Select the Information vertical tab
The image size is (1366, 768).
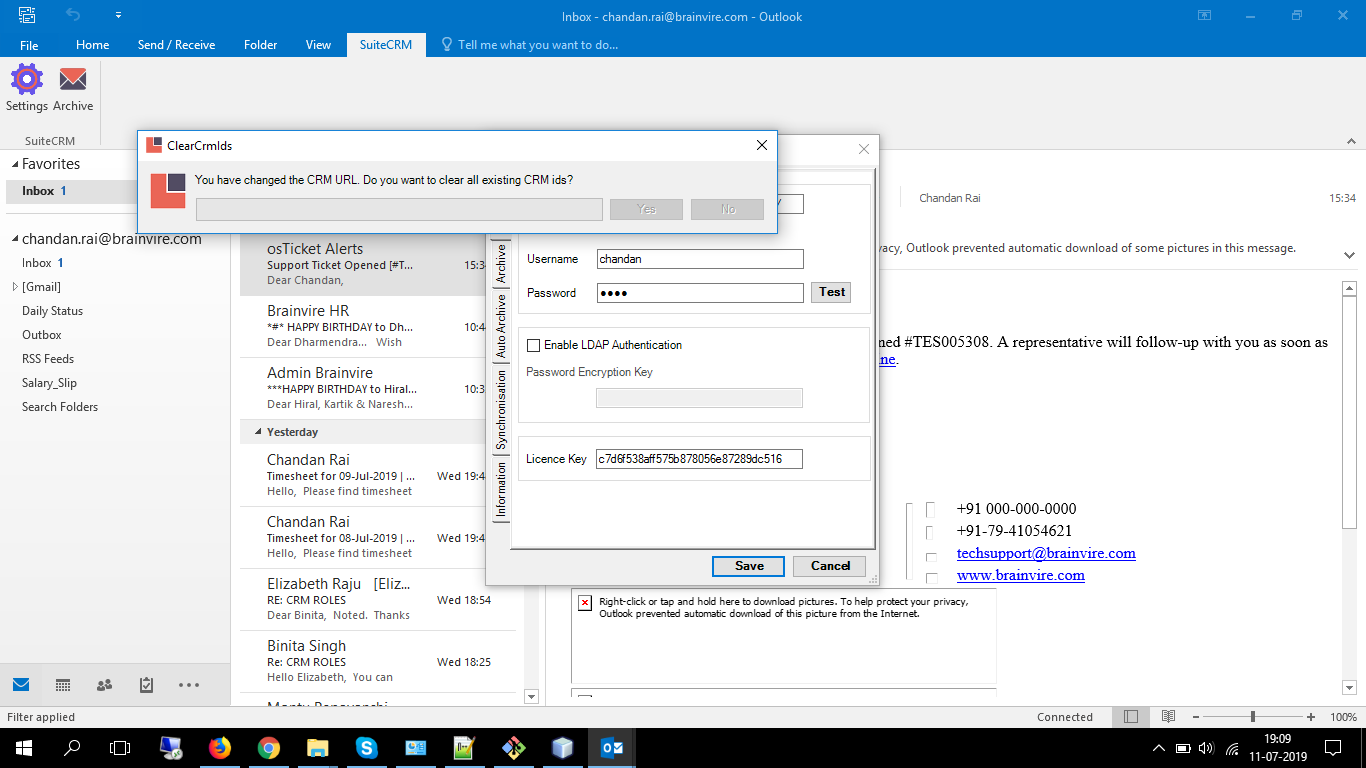click(x=501, y=489)
